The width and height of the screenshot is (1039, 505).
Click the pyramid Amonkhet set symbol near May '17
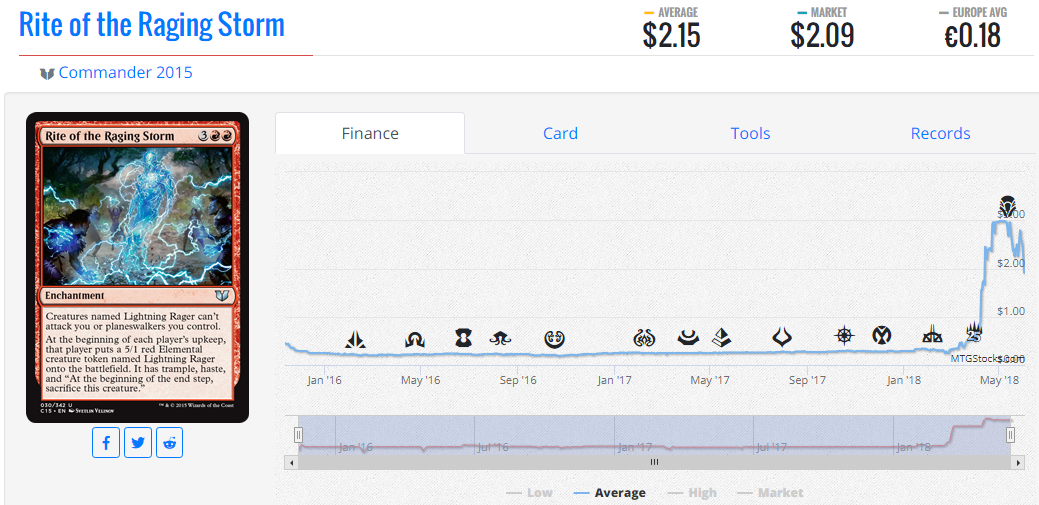coord(721,337)
